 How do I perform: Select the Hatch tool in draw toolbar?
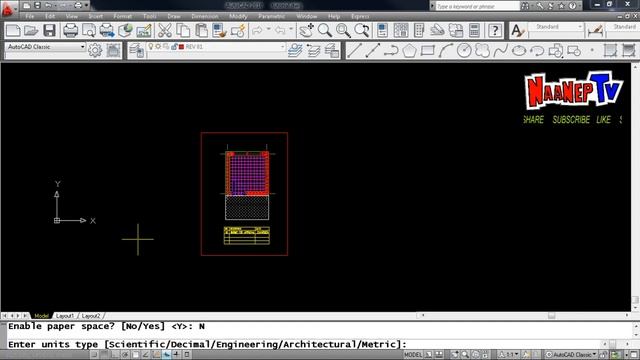pos(610,51)
